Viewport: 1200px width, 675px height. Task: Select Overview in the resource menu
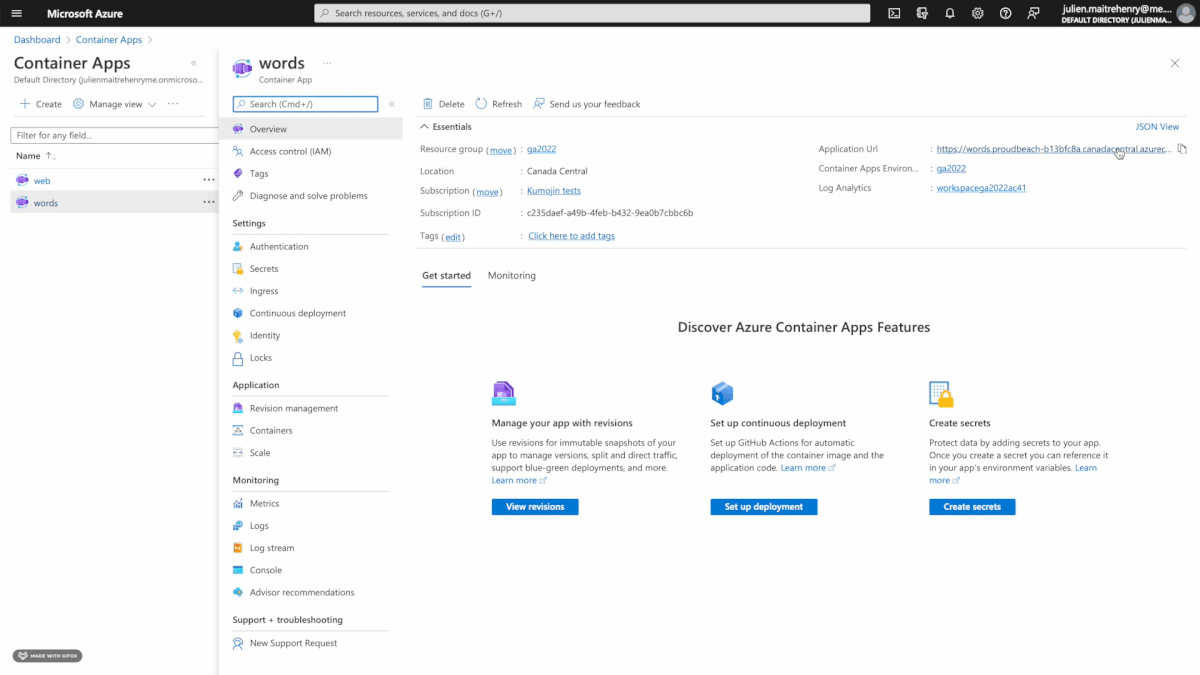tap(310, 129)
